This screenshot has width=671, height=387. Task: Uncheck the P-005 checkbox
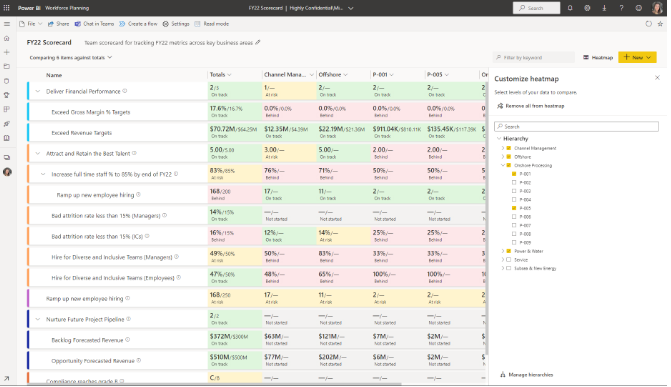pos(514,208)
